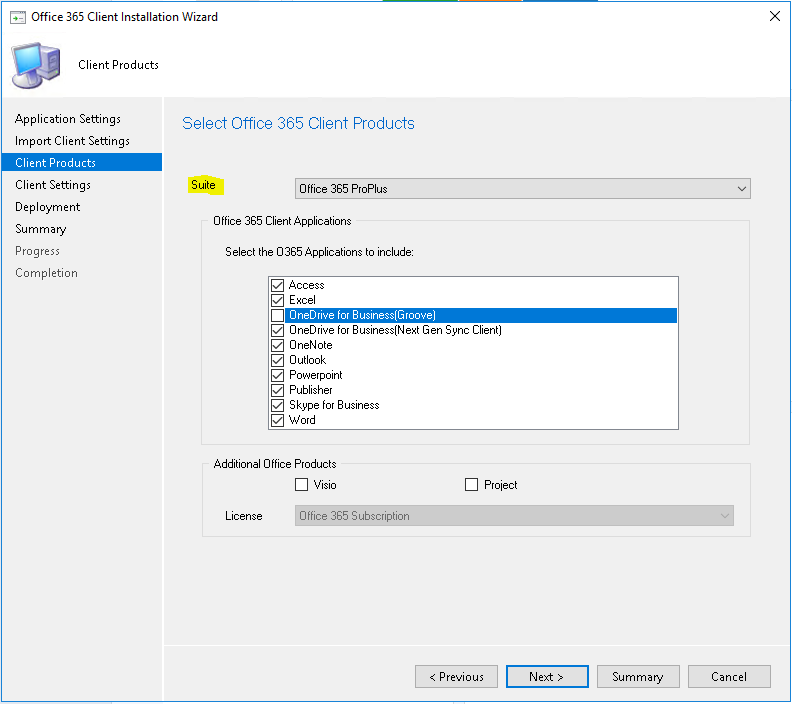Uncheck the Access application checkbox

click(x=277, y=285)
